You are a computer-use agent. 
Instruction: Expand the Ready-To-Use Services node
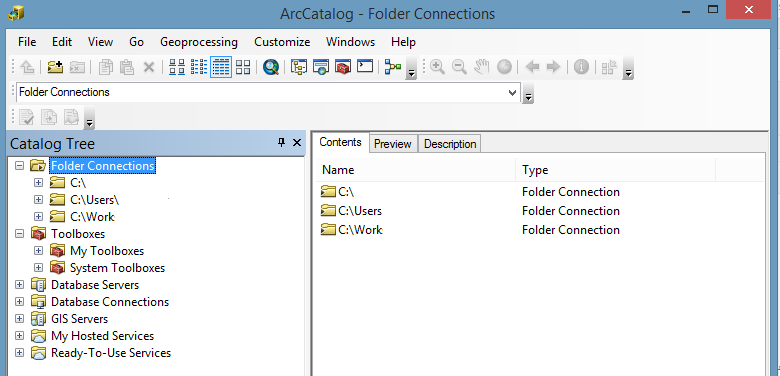click(x=19, y=353)
